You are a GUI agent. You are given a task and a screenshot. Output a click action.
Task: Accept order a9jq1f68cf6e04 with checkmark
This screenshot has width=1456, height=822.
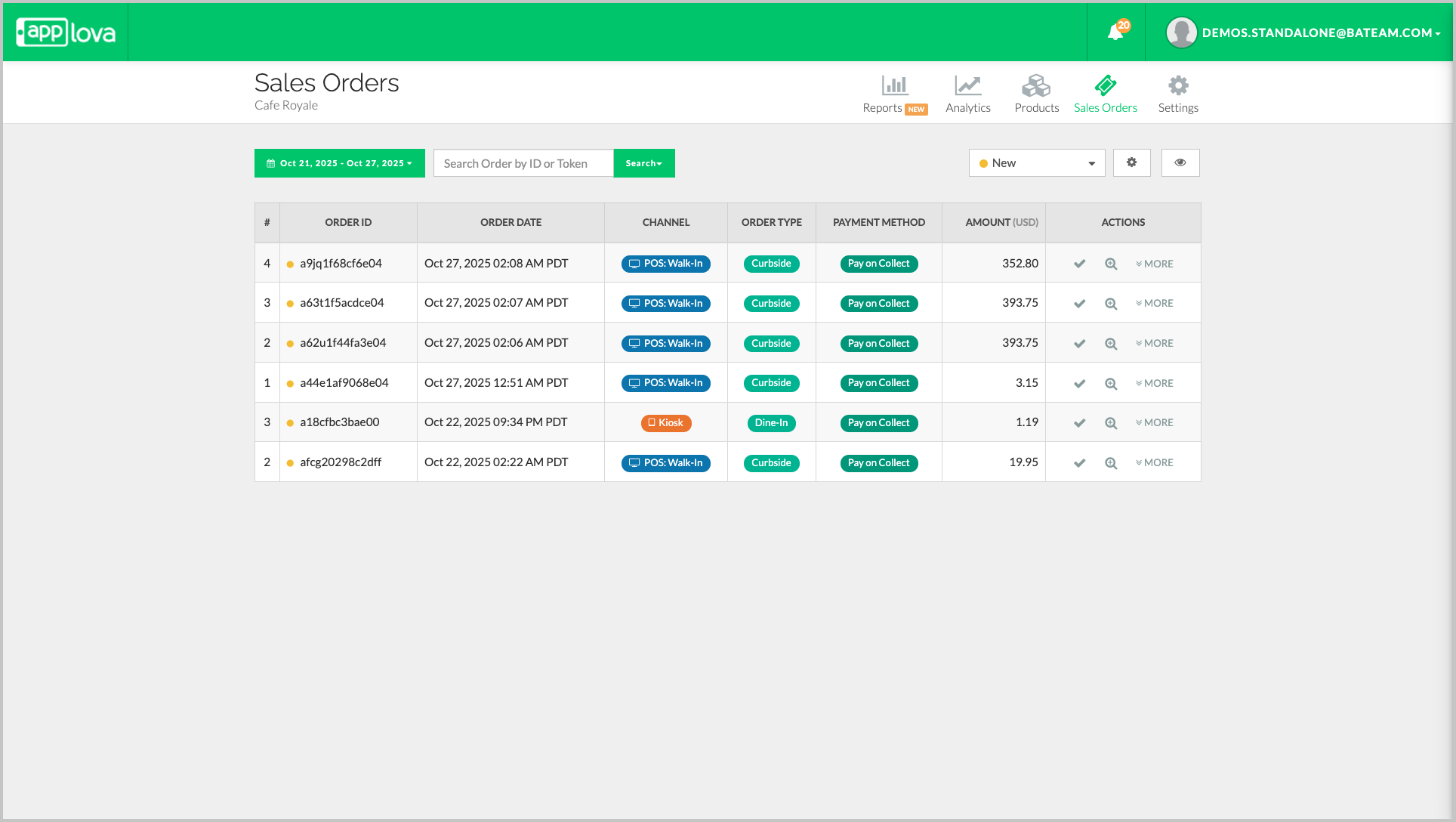pos(1079,264)
